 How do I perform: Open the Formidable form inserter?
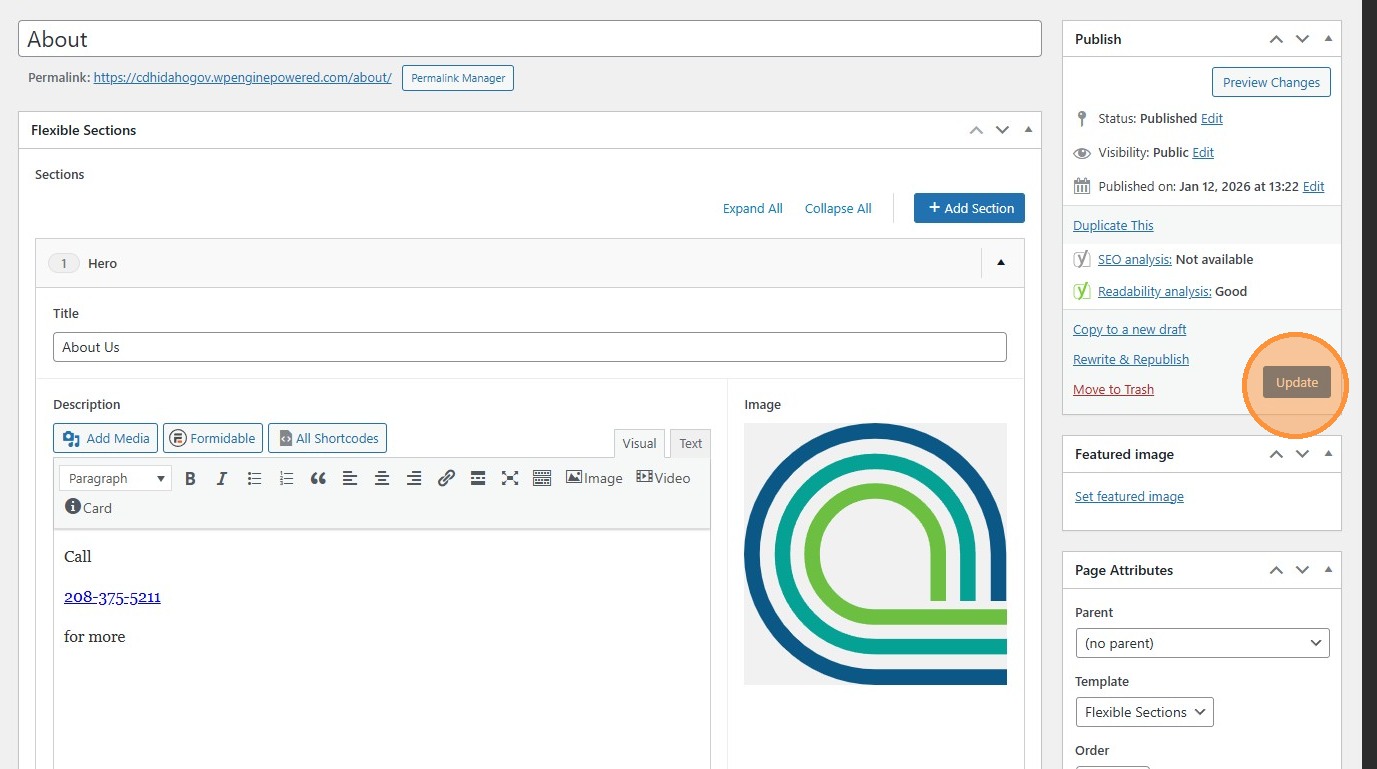pos(213,438)
